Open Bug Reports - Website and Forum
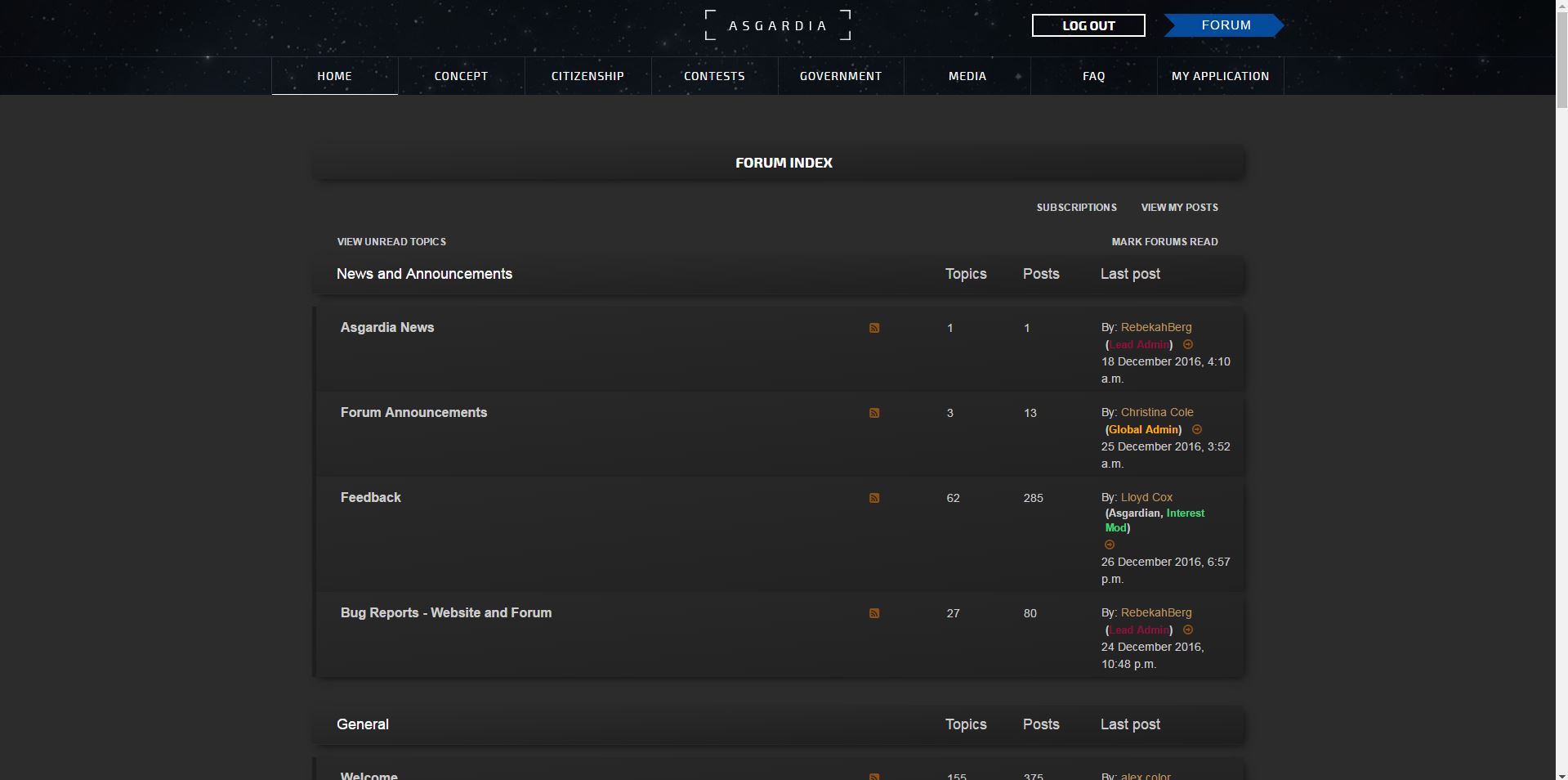 coord(446,612)
